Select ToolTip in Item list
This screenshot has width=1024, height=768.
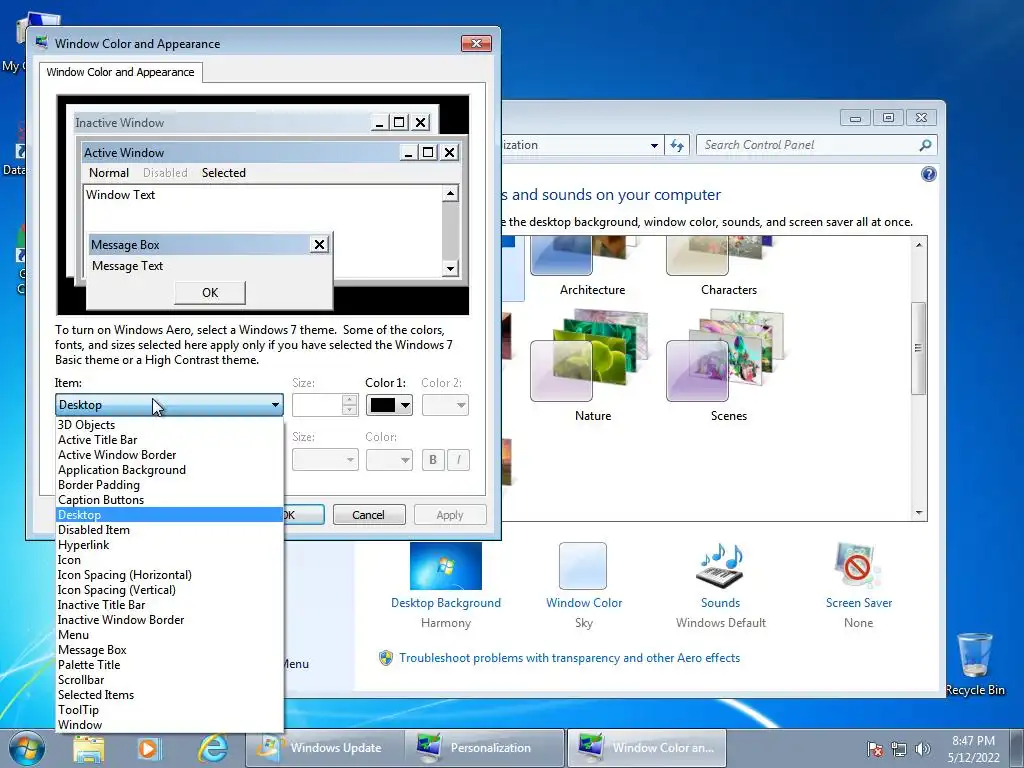point(170,710)
